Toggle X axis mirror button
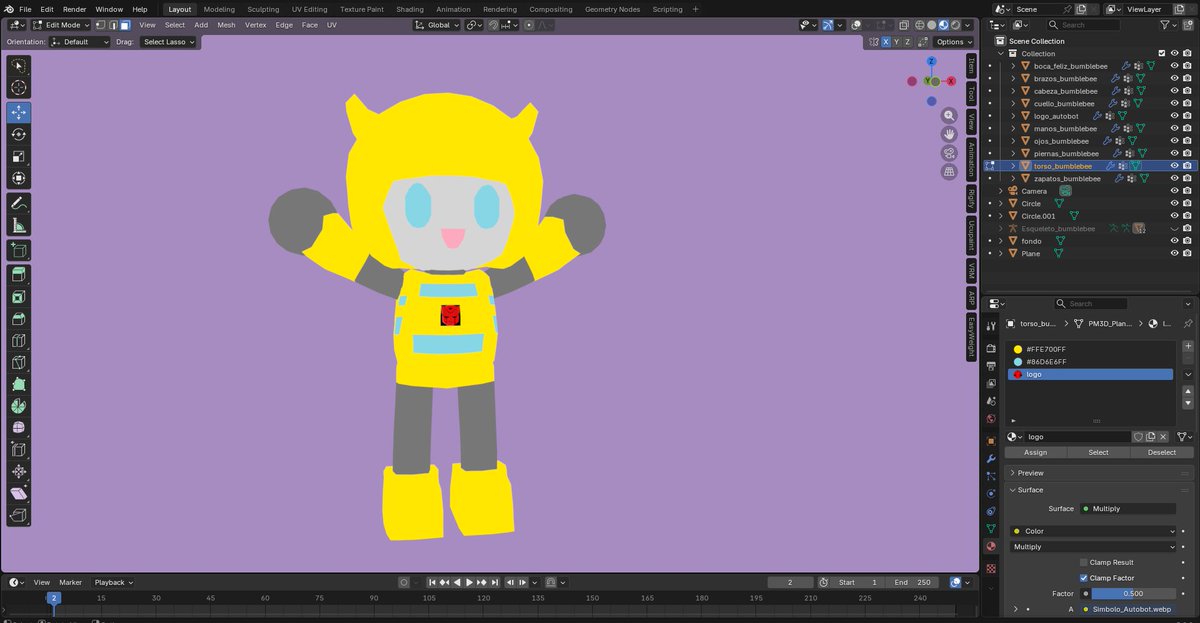Viewport: 1200px width, 623px height. (x=886, y=42)
